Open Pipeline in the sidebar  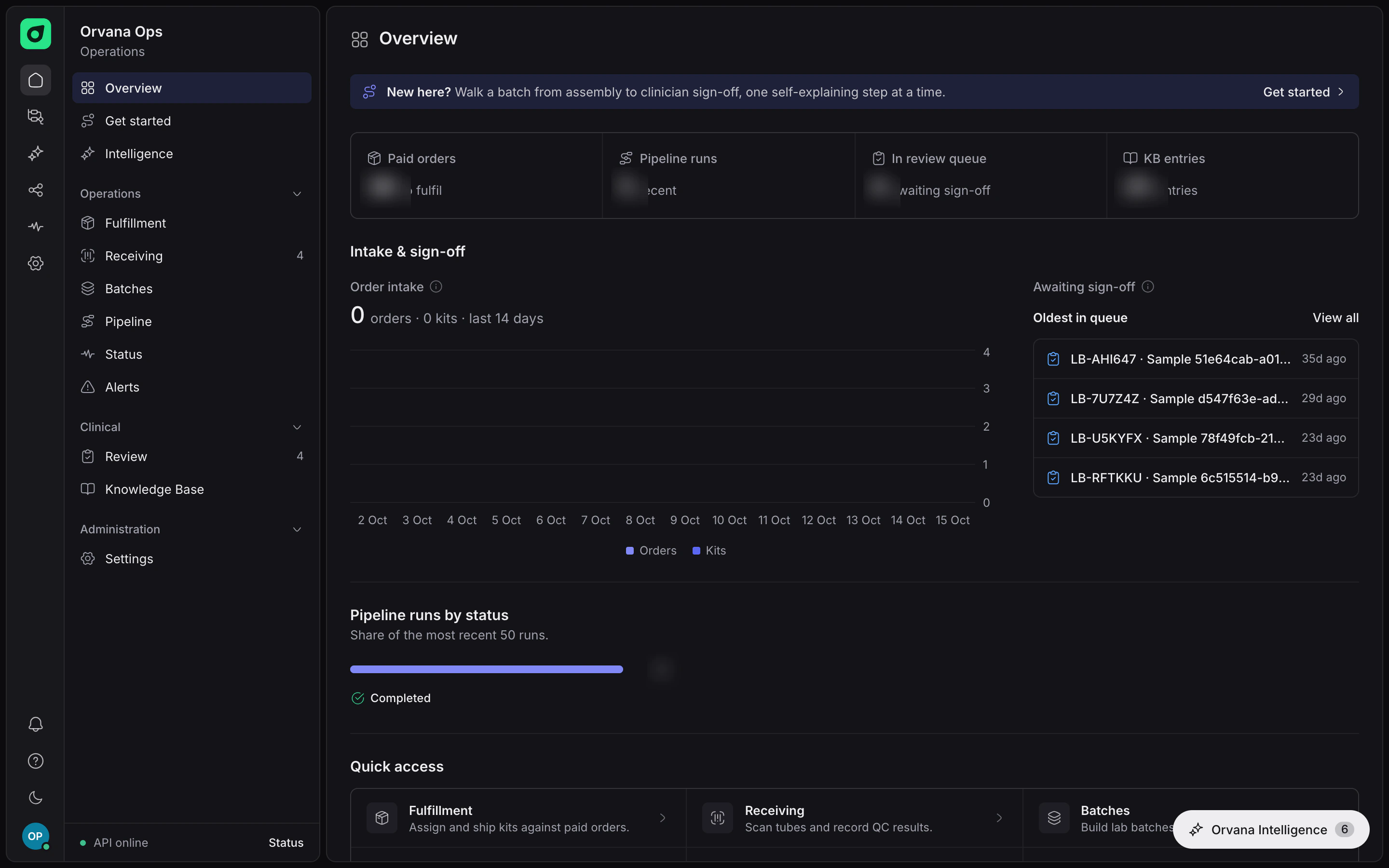pos(191,322)
